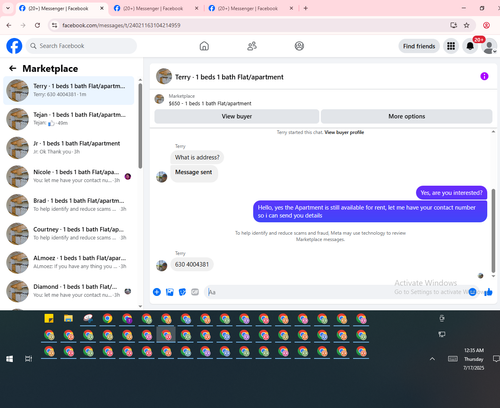The image size is (500, 408).
Task: Click the View buyer button
Action: click(237, 116)
